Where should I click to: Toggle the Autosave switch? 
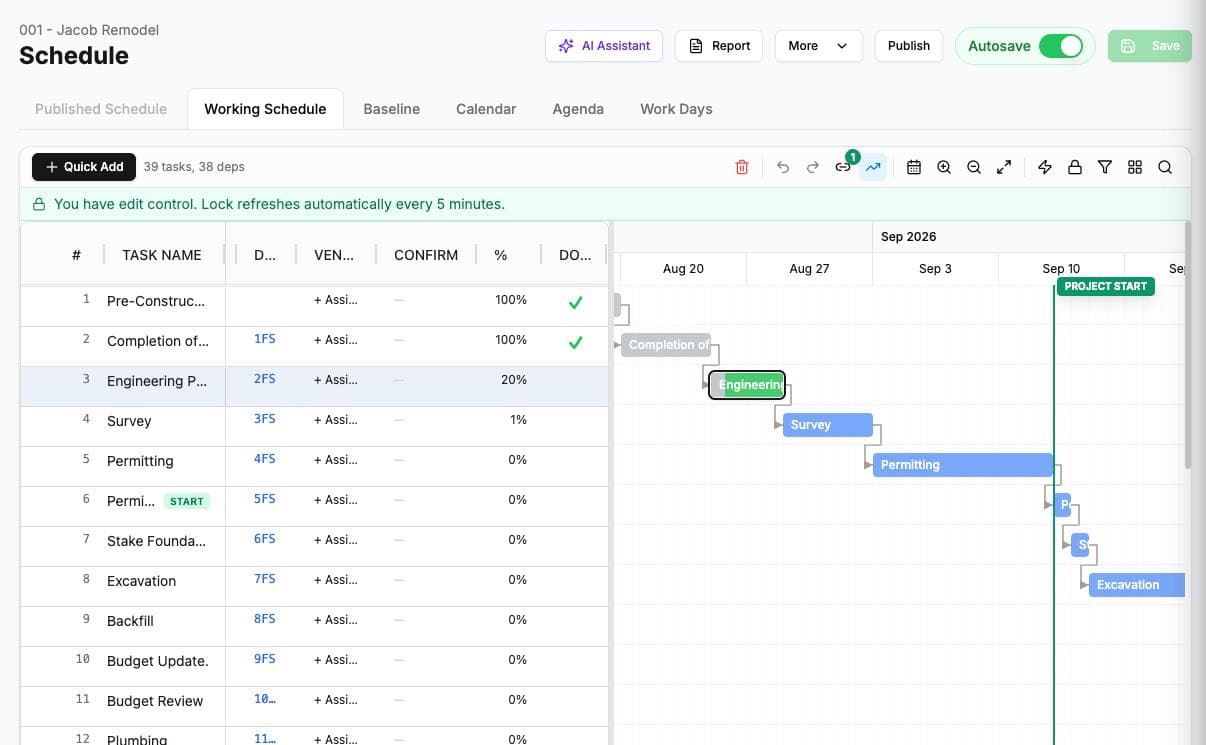(1060, 46)
